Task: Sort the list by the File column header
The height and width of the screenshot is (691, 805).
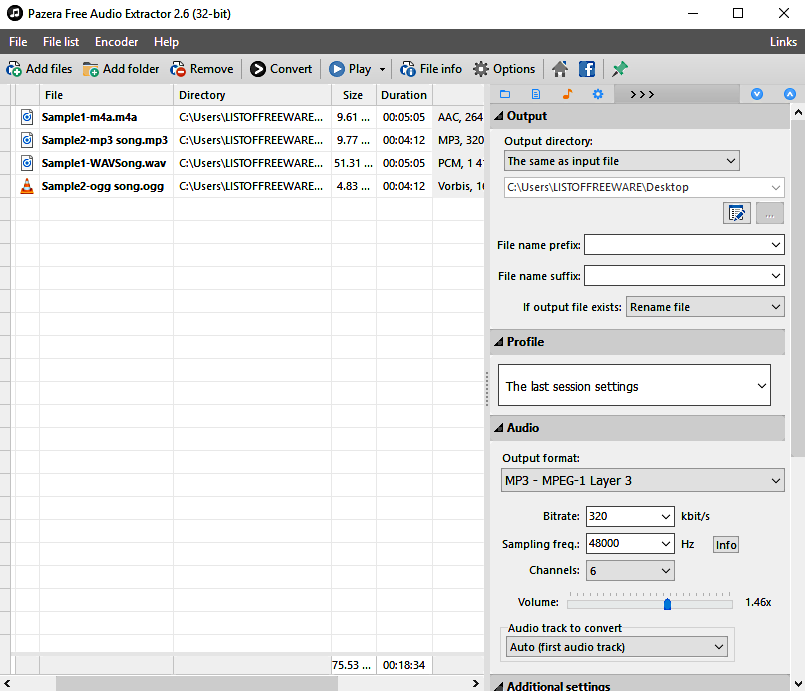Action: pyautogui.click(x=106, y=95)
